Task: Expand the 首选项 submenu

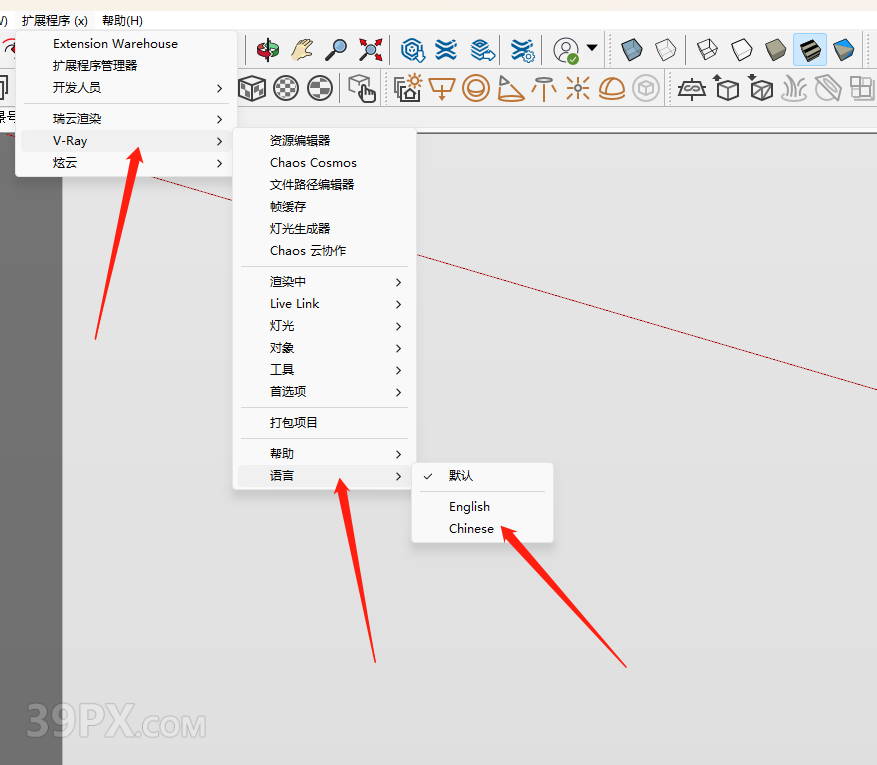Action: [x=324, y=391]
